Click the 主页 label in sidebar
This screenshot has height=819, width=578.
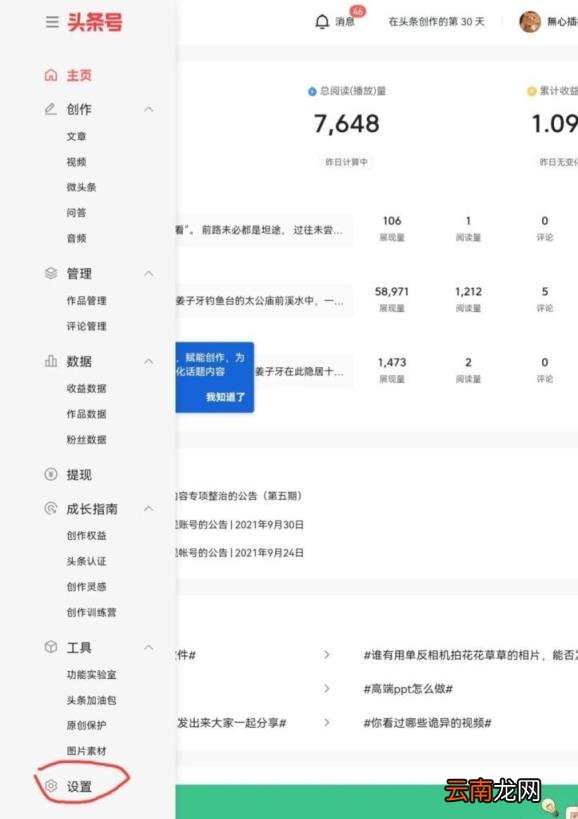(x=79, y=75)
